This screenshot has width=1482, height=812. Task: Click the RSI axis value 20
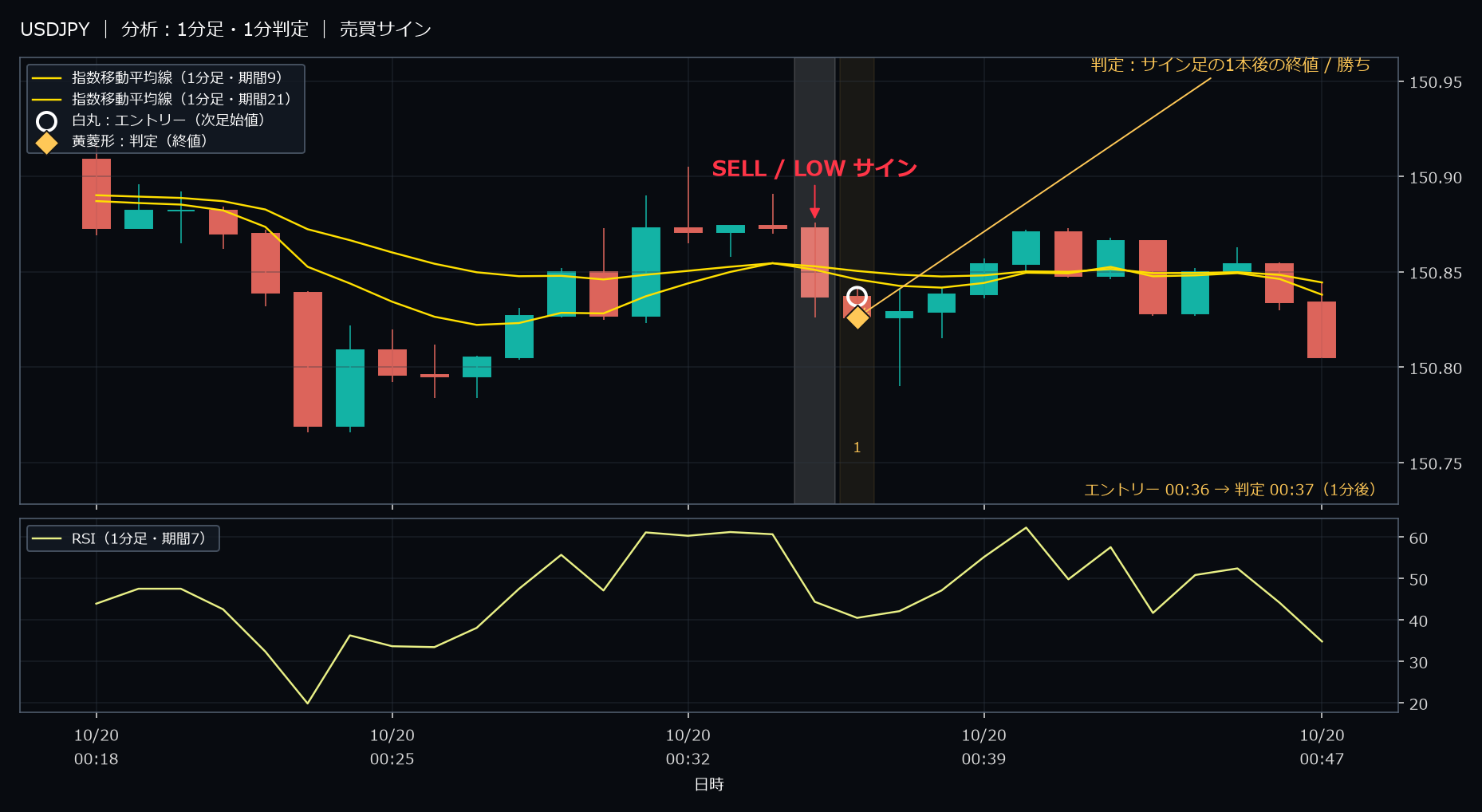(x=1418, y=704)
